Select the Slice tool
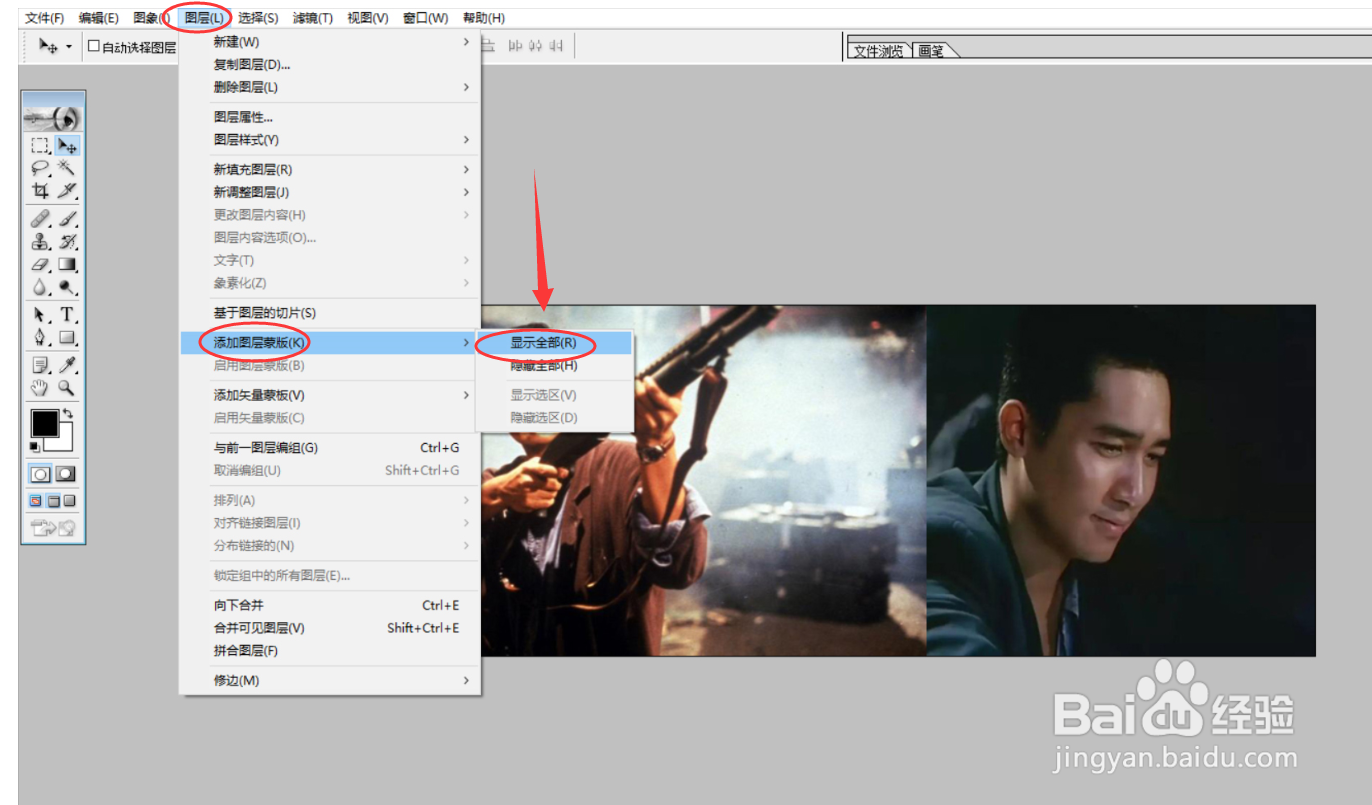 point(67,190)
